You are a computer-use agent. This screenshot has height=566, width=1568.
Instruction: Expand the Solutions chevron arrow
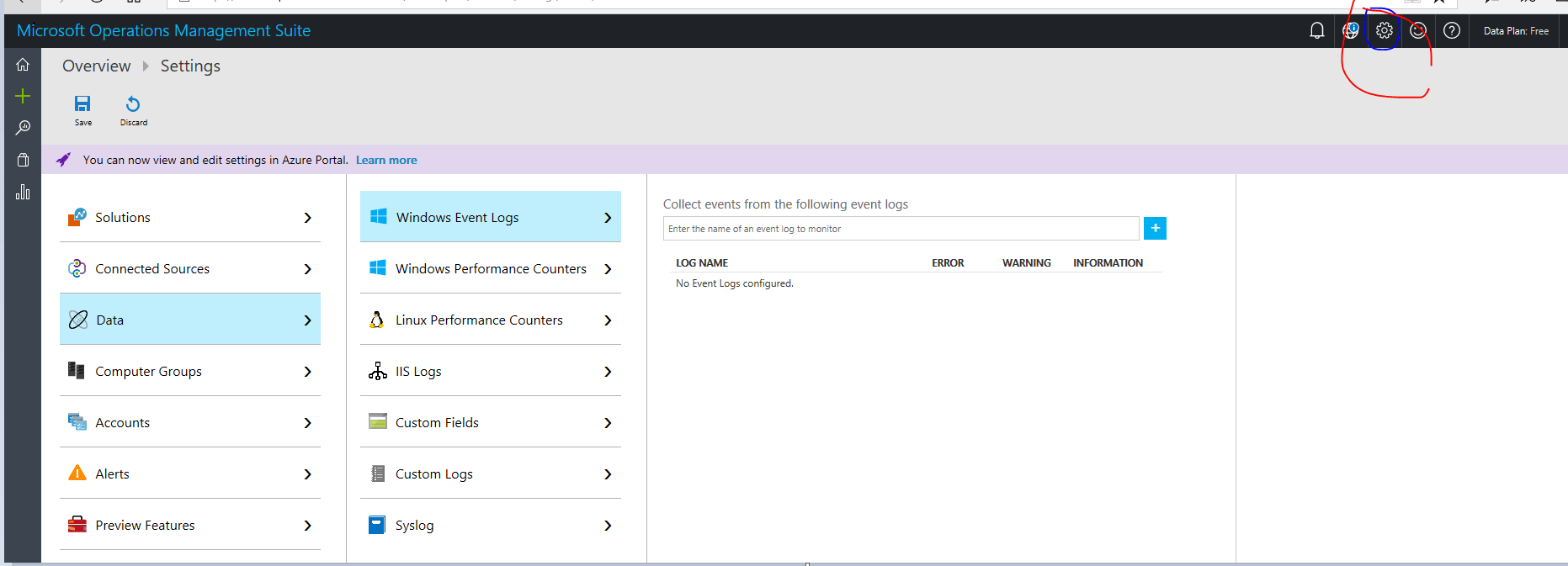pyautogui.click(x=307, y=218)
